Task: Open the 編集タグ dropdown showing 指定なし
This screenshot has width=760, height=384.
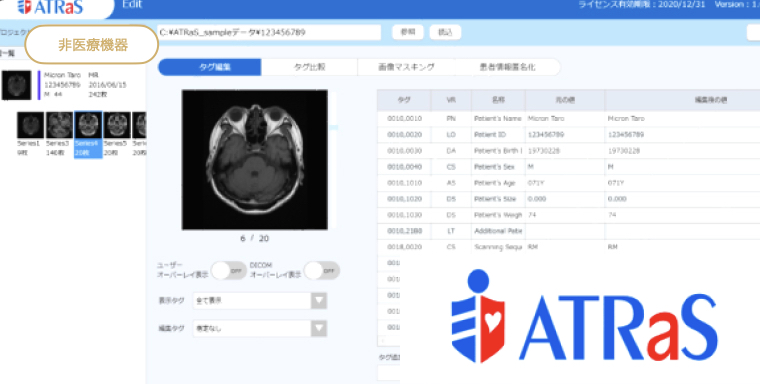Action: (x=260, y=328)
